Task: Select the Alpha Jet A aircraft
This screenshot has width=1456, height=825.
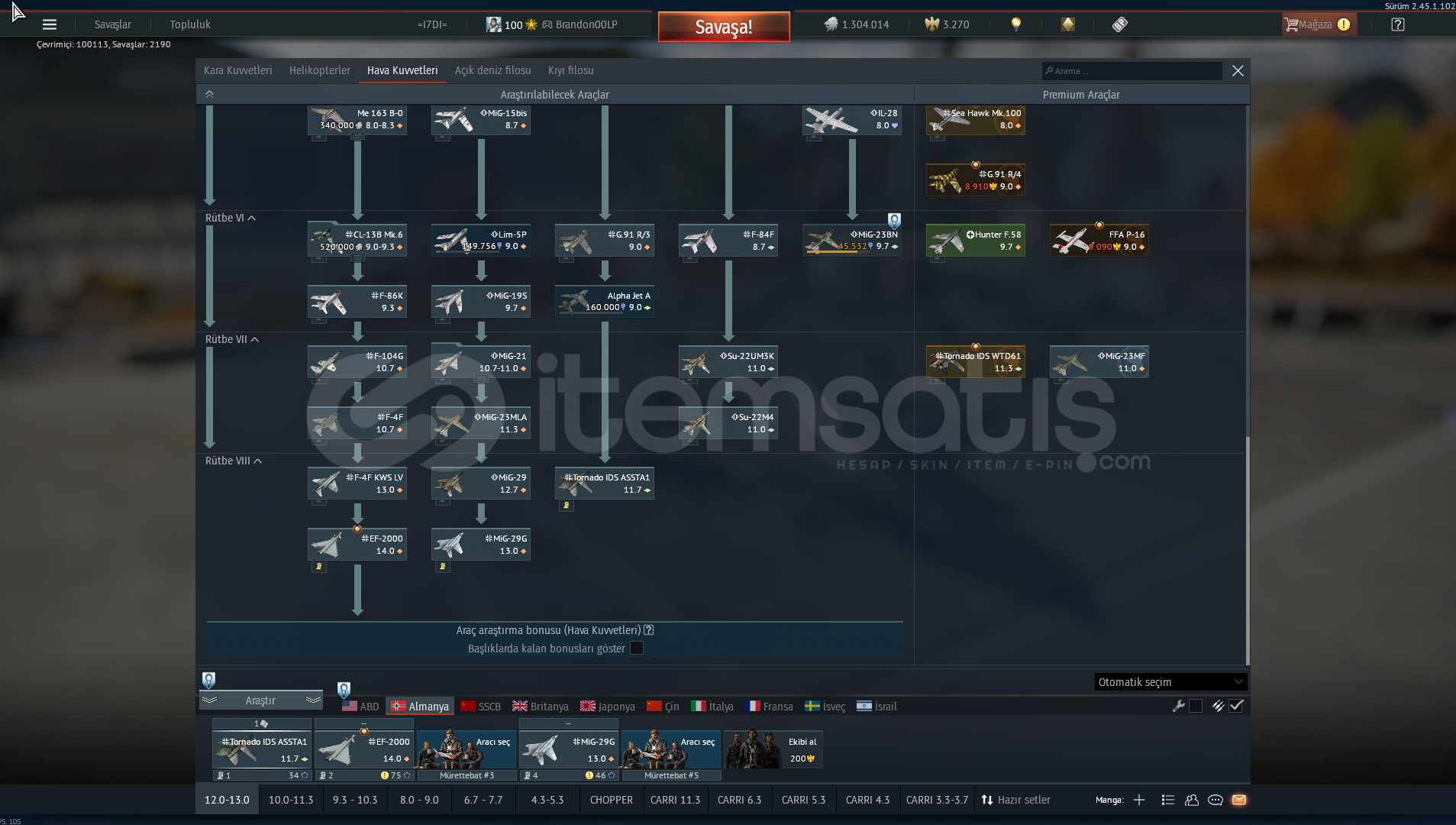Action: point(604,302)
